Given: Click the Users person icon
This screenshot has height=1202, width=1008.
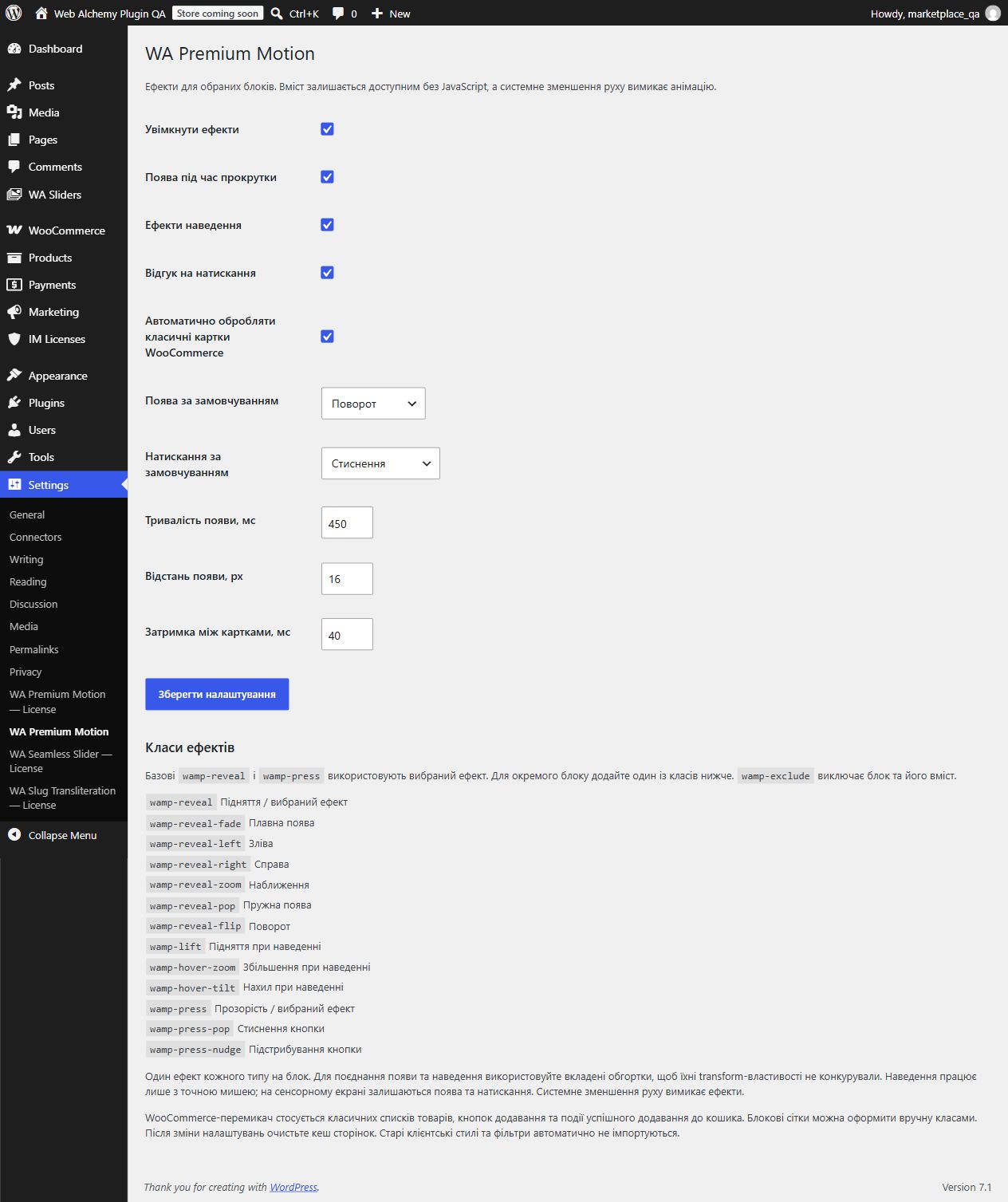Looking at the screenshot, I should 14,430.
